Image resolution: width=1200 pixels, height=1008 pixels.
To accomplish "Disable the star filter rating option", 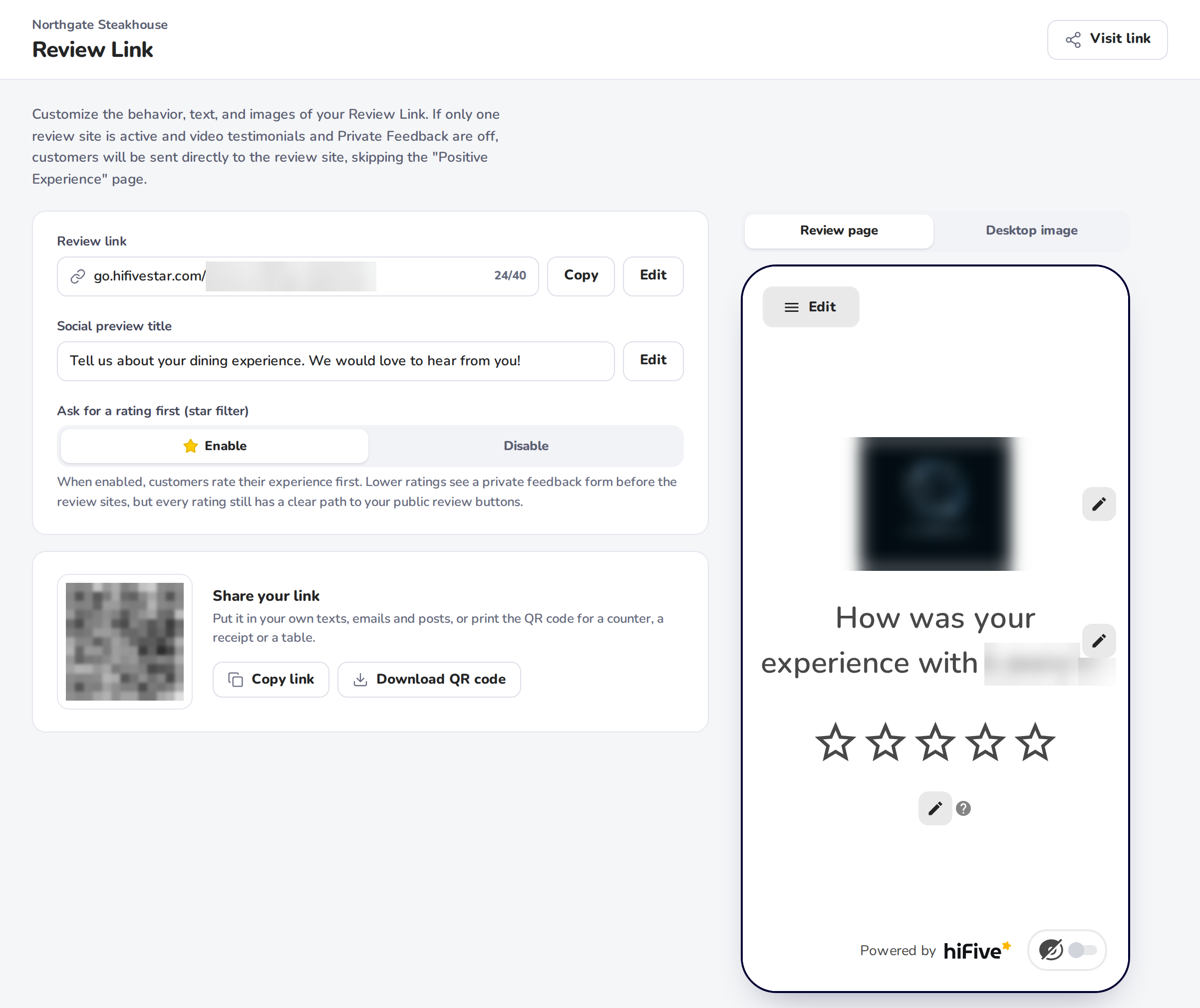I will point(526,446).
